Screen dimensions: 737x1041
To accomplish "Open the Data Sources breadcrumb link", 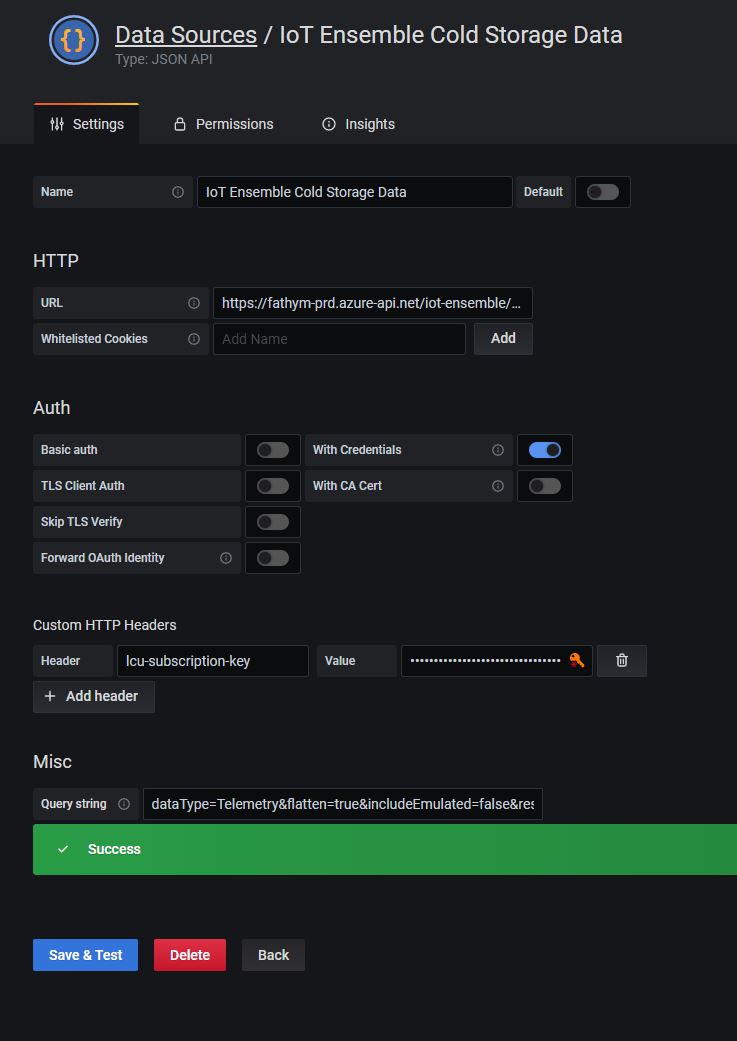I will tap(186, 35).
